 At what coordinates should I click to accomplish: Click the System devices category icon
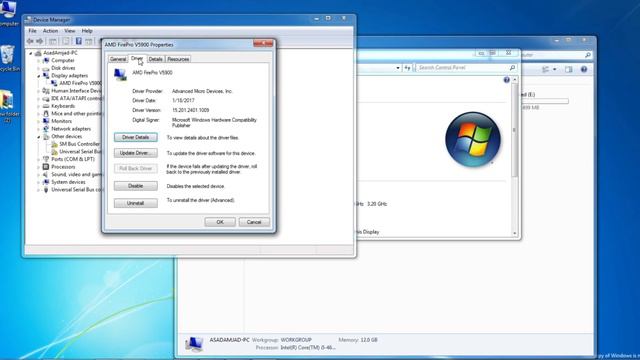pos(46,182)
